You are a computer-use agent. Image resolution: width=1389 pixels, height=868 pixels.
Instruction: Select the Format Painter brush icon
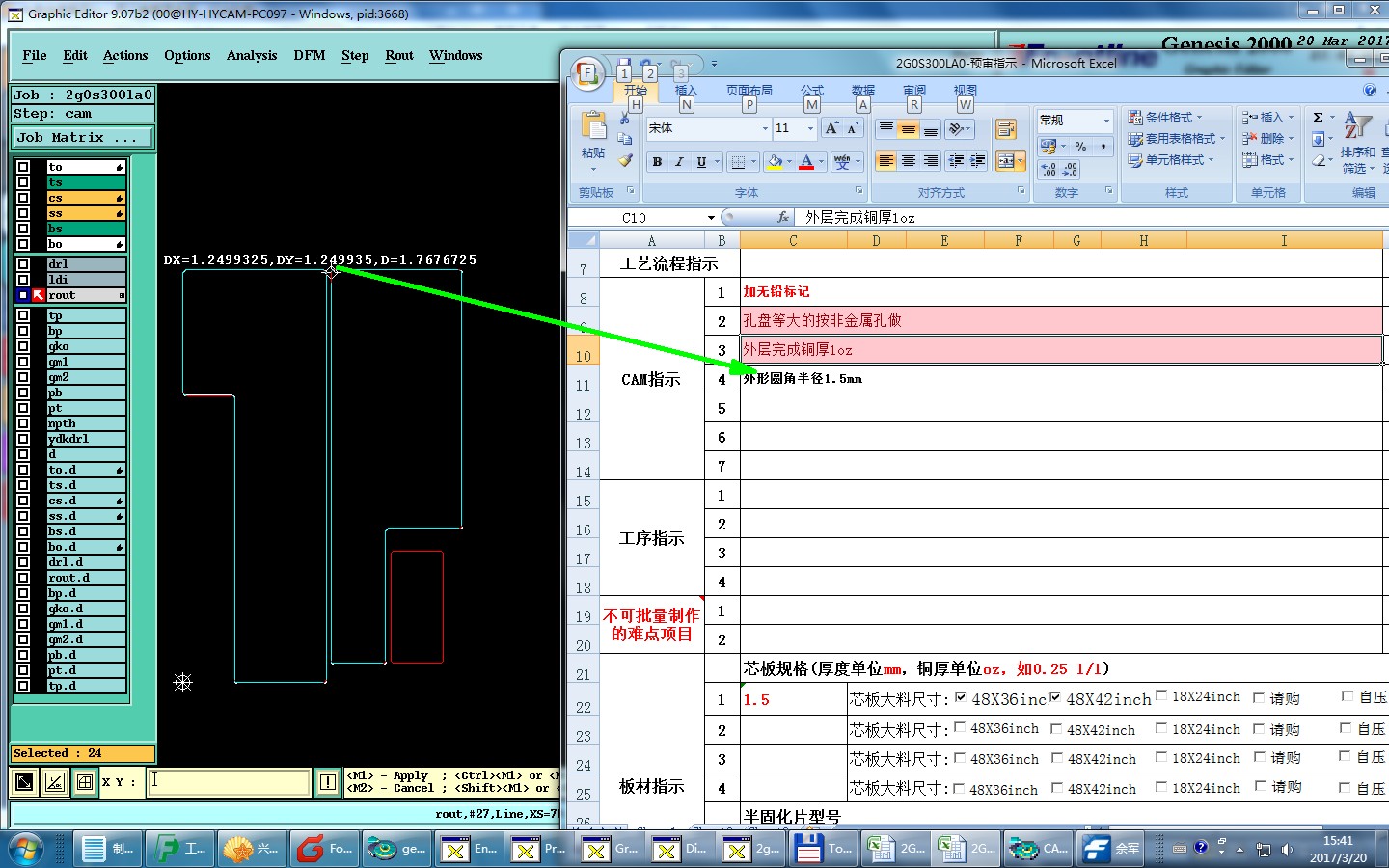tap(625, 160)
